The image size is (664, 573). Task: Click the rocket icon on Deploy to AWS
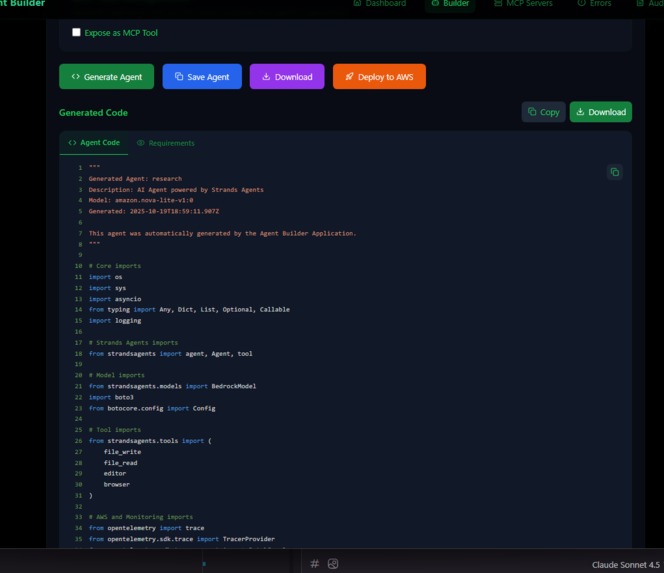click(349, 77)
